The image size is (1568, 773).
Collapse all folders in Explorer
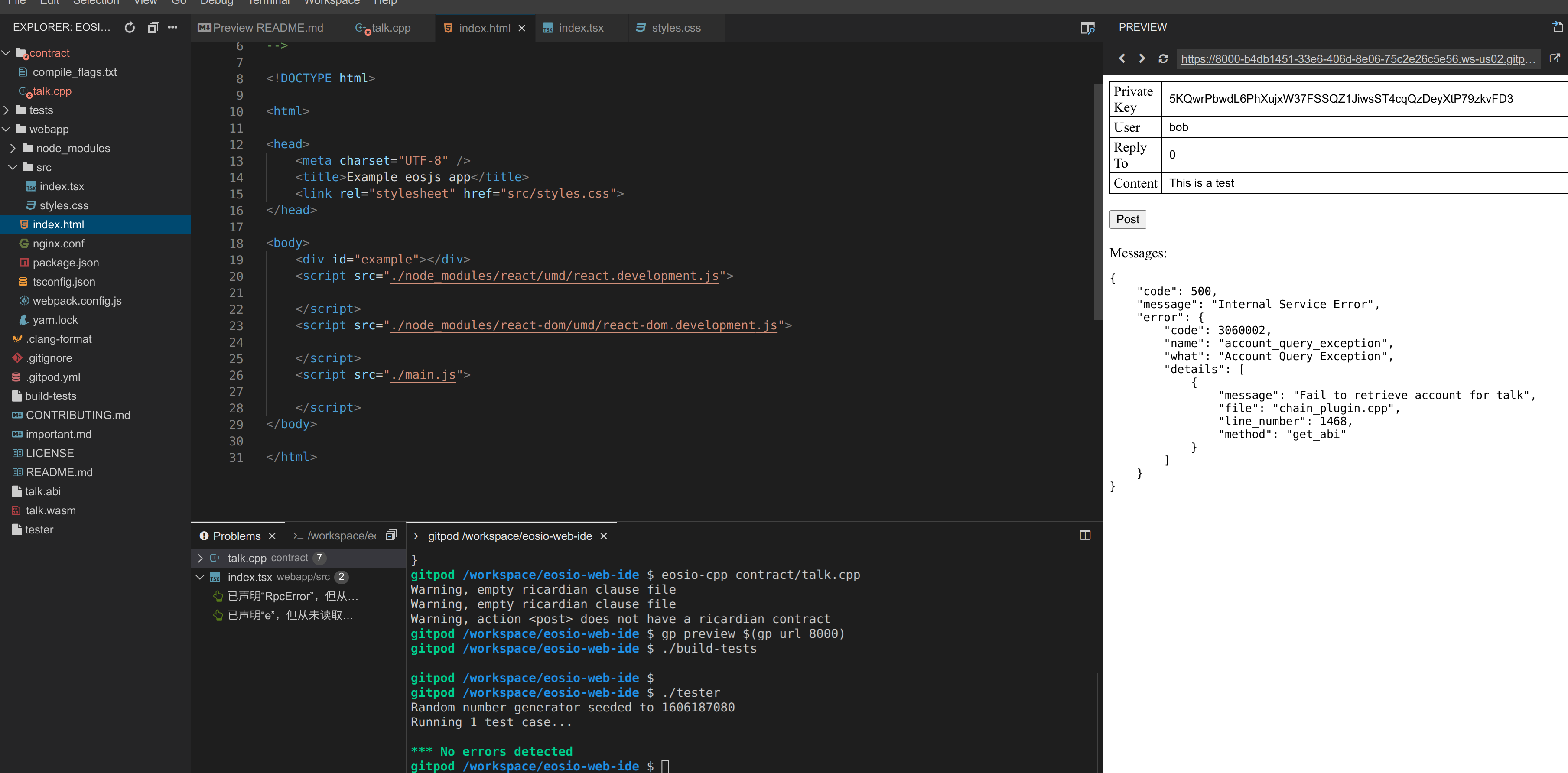point(153,27)
